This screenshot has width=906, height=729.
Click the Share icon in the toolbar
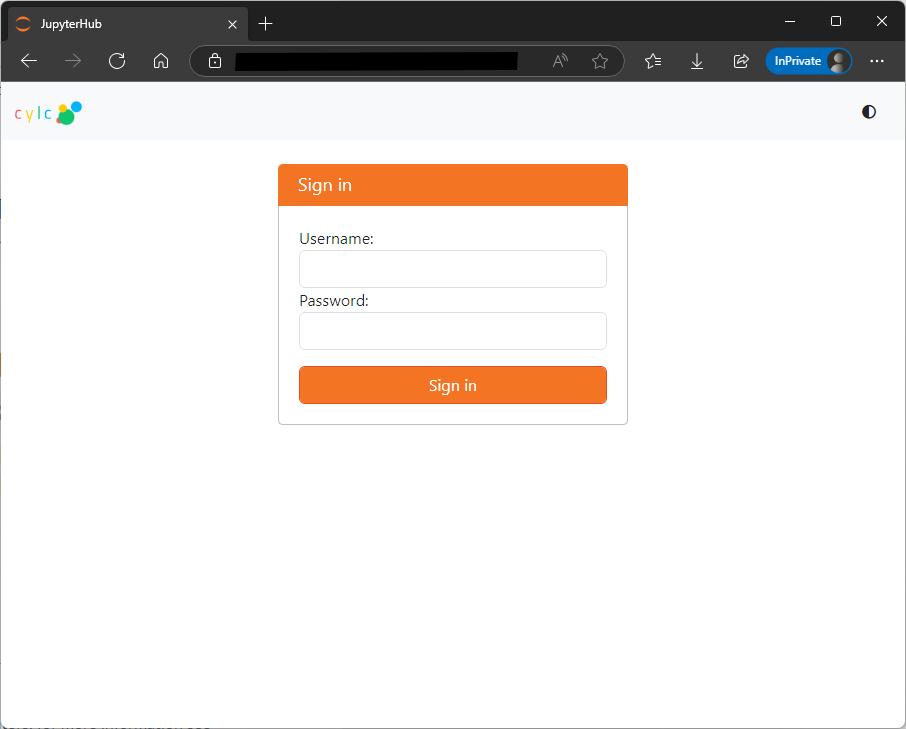[741, 61]
